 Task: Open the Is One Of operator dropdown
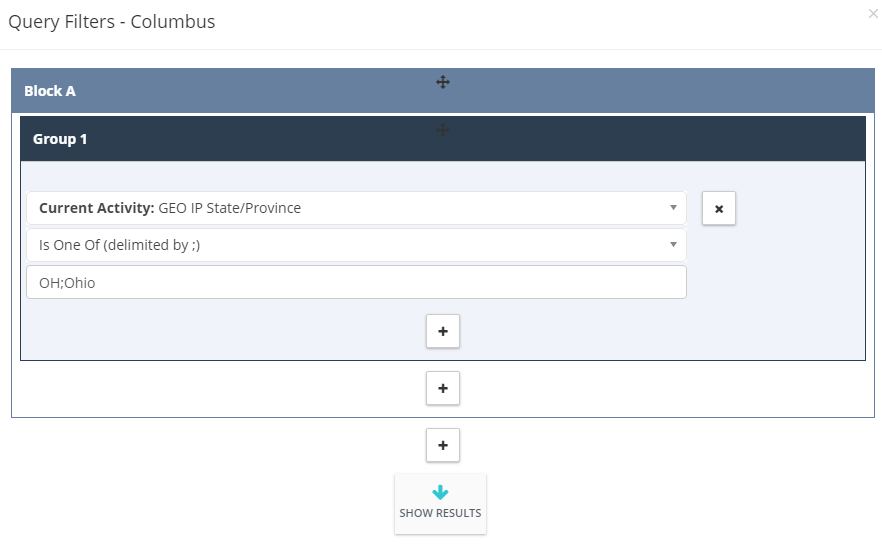click(356, 245)
